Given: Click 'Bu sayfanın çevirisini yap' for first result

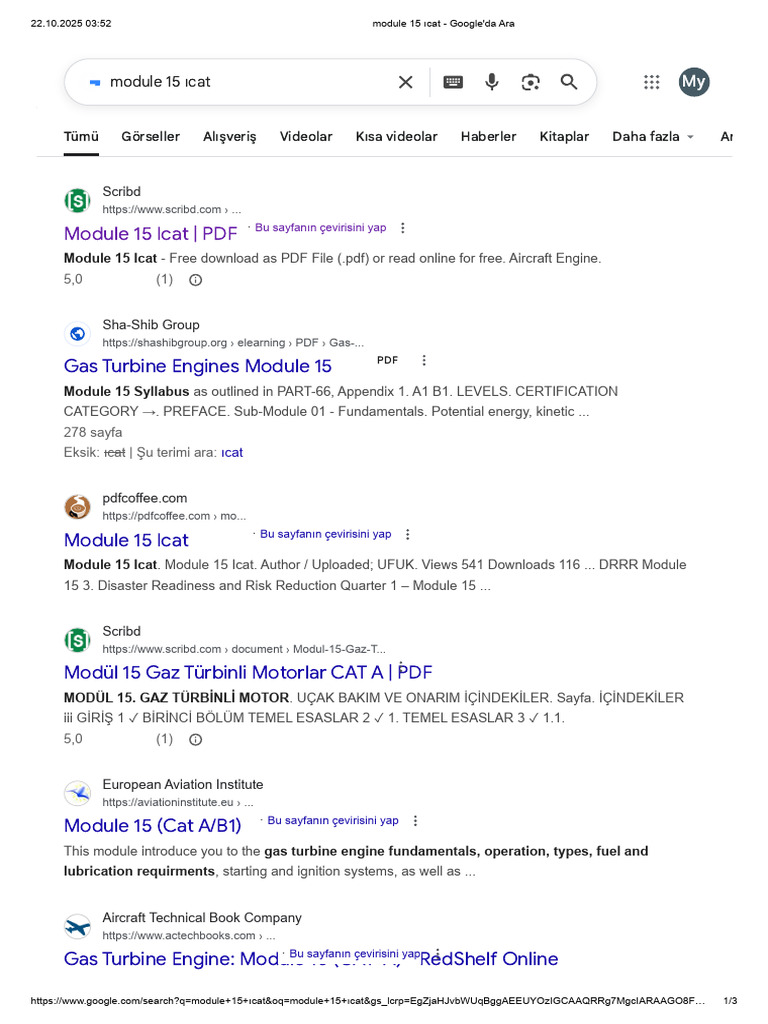Looking at the screenshot, I should [x=320, y=228].
